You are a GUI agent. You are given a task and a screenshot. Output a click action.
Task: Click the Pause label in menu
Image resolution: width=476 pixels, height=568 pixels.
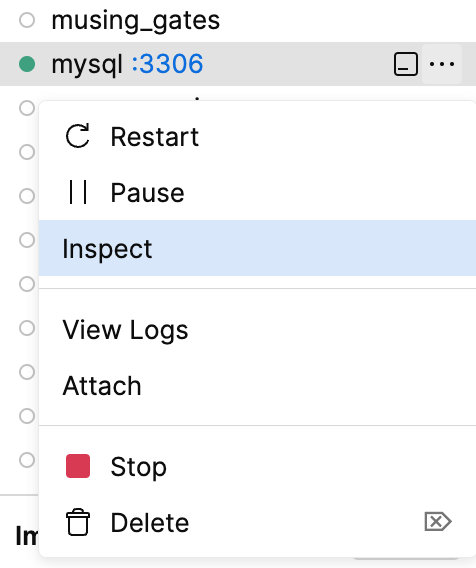(147, 193)
